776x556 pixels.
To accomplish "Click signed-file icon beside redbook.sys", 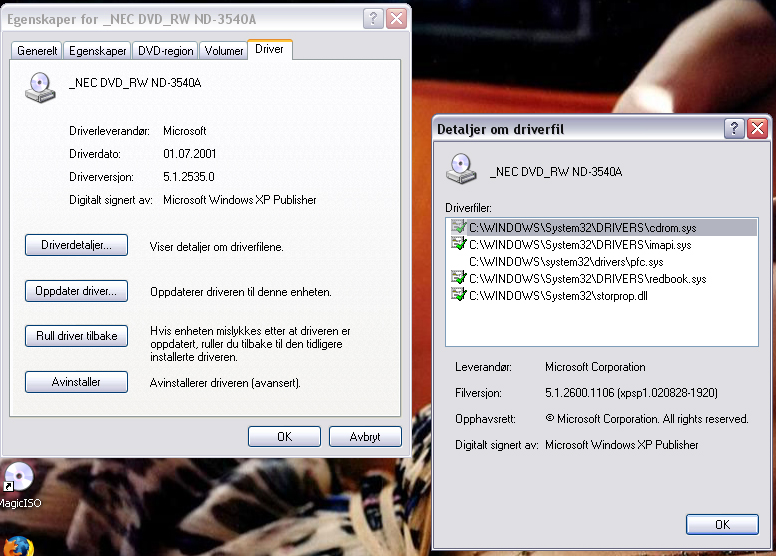I will tap(459, 277).
